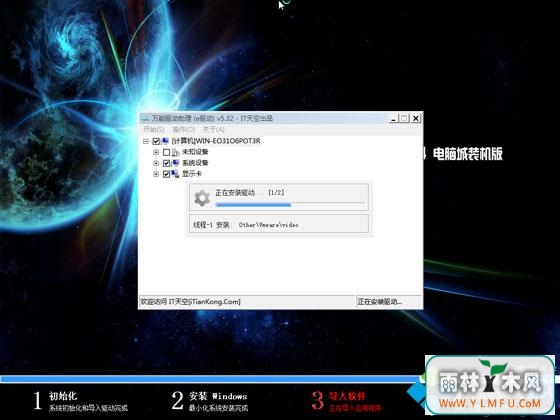Select the WIN-EO31O6POT3R computer label
The image size is (560, 420).
tap(216, 141)
